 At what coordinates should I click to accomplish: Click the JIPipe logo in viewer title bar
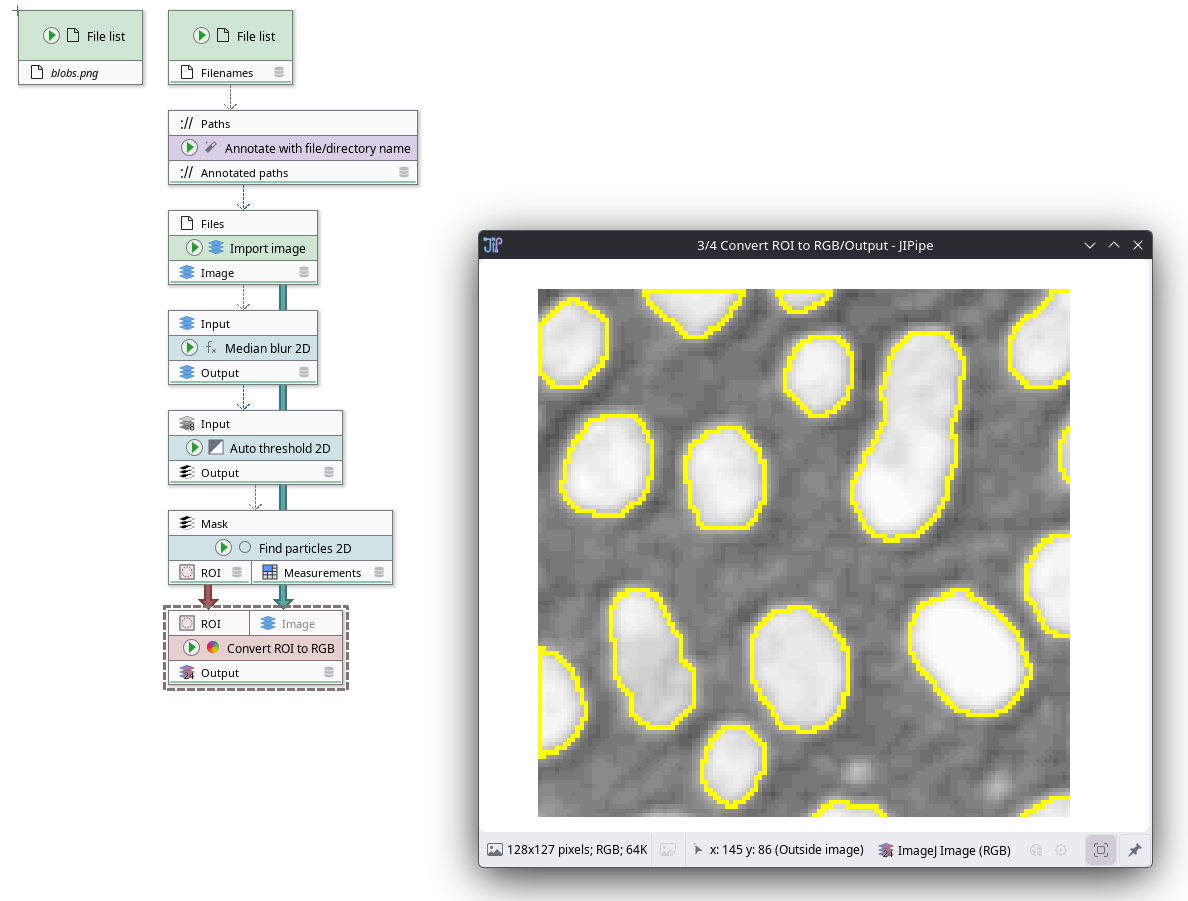pyautogui.click(x=492, y=245)
